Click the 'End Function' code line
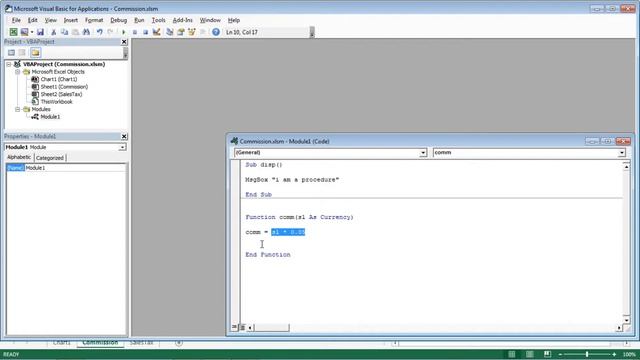This screenshot has width=640, height=360. (268, 255)
